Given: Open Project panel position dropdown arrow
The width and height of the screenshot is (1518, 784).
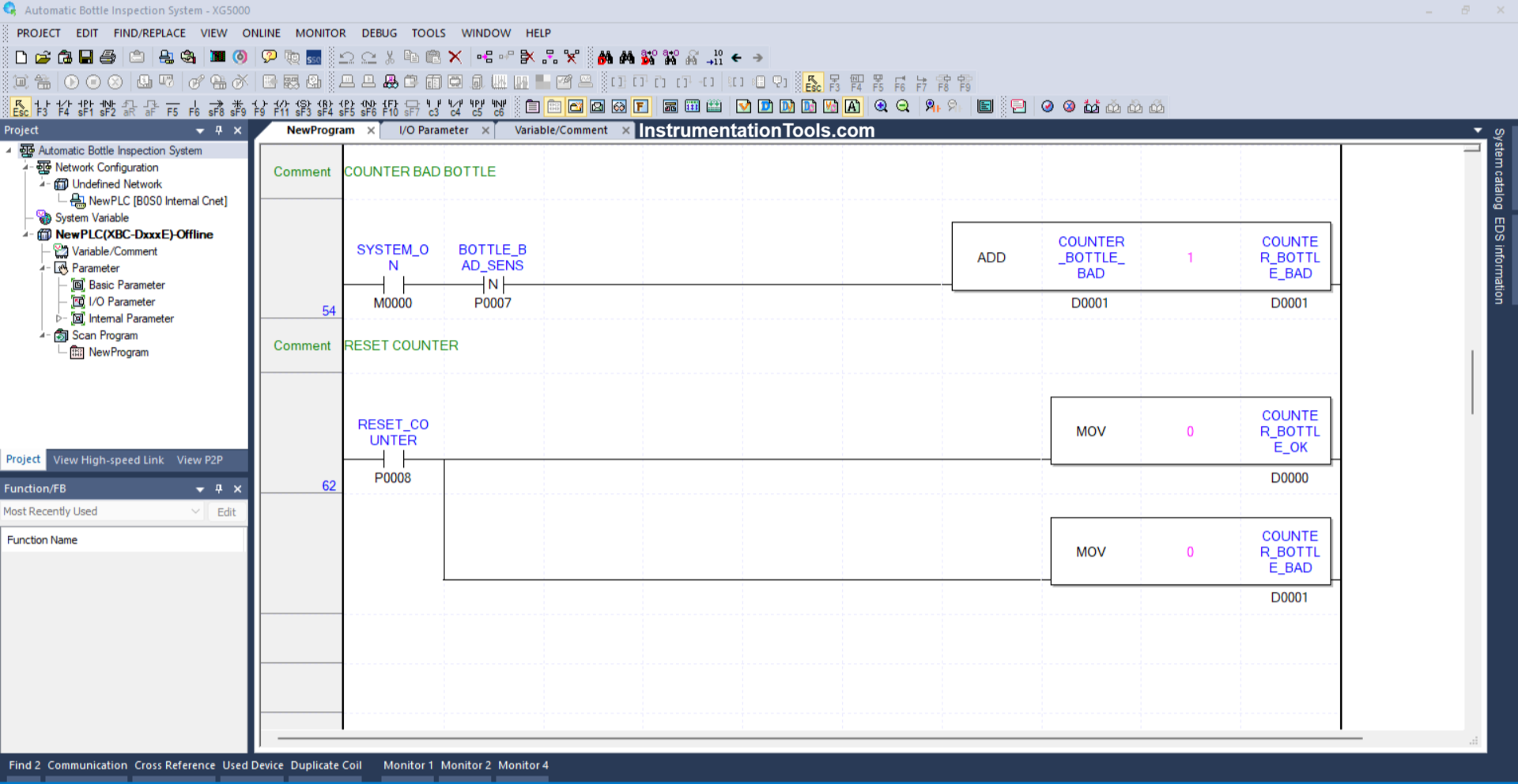Looking at the screenshot, I should point(200,130).
